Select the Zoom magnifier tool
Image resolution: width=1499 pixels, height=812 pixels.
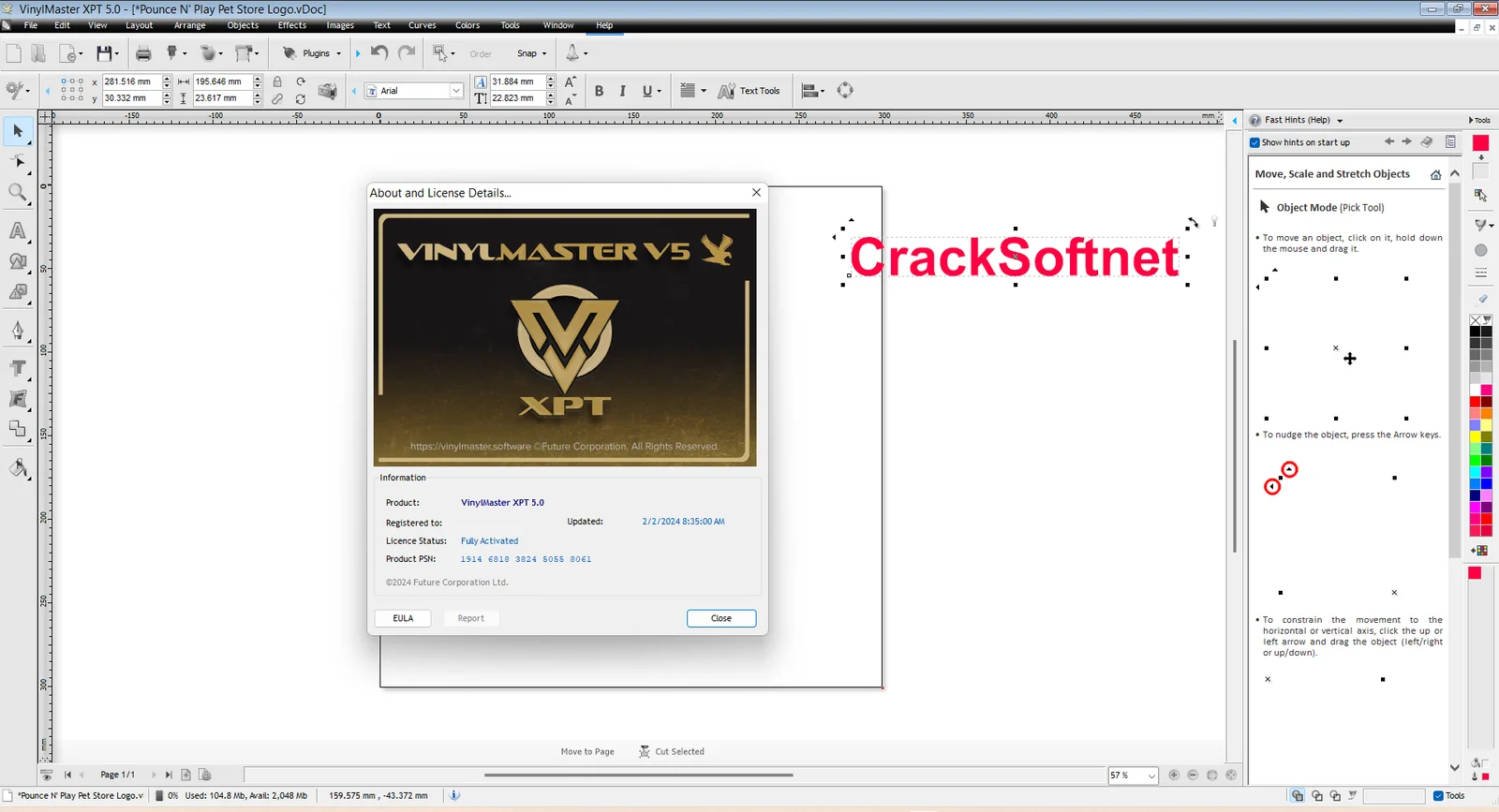(x=18, y=193)
